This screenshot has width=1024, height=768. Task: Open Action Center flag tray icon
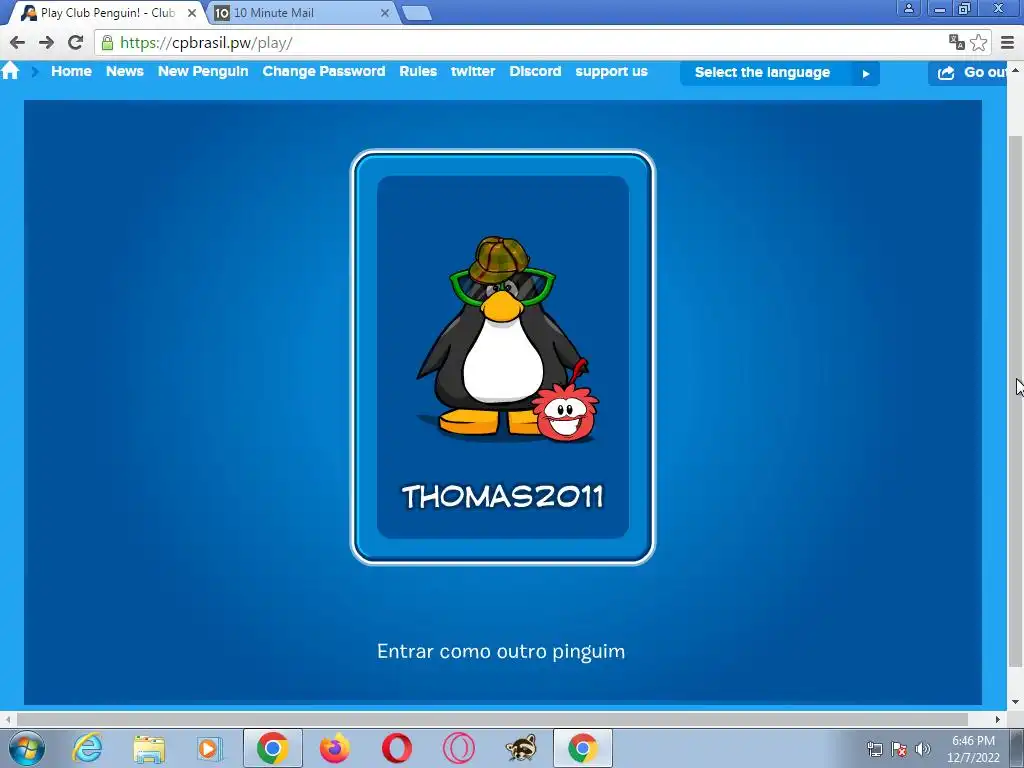(899, 749)
